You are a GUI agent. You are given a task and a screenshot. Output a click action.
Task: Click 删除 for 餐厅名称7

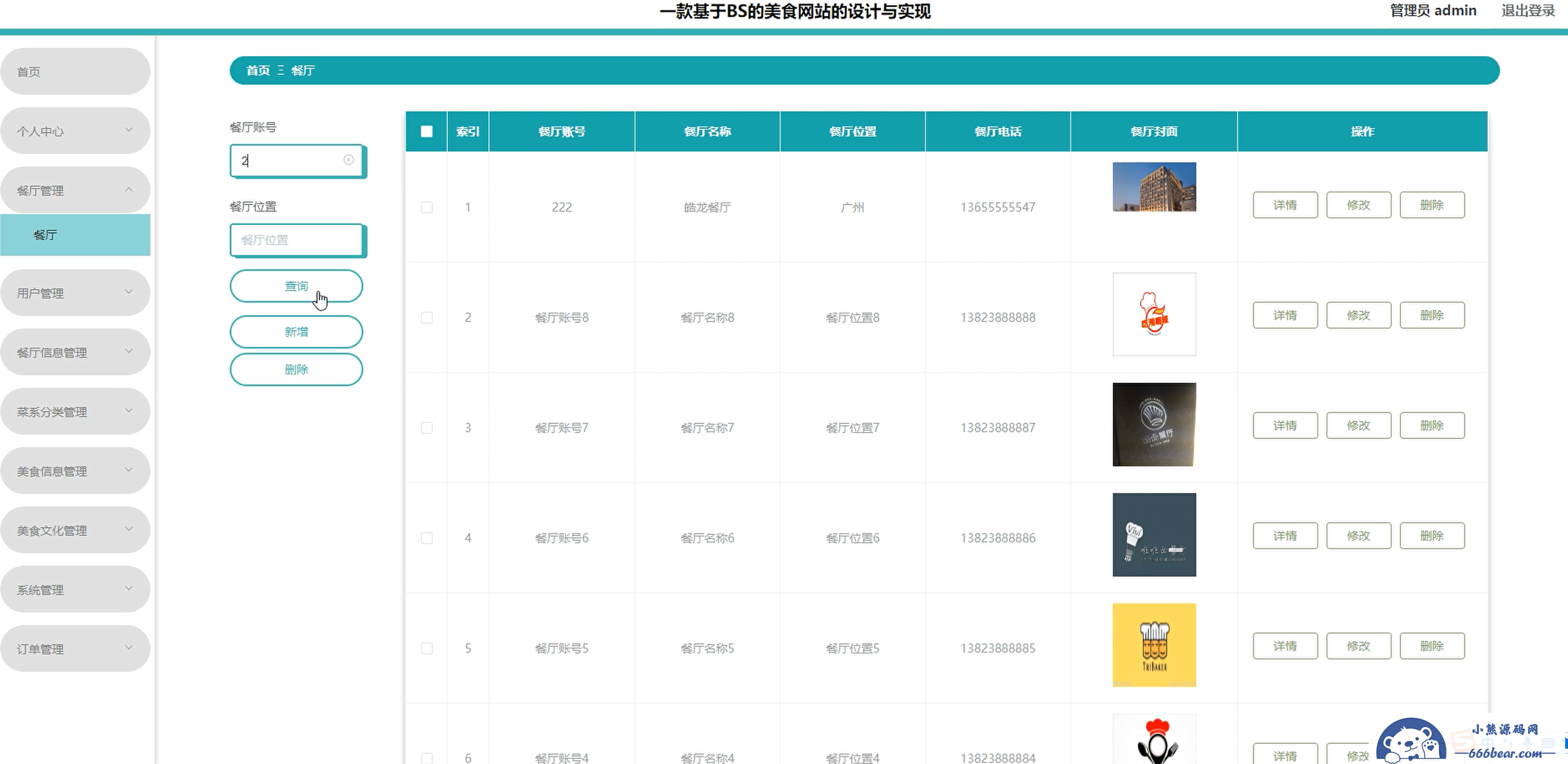[1432, 426]
